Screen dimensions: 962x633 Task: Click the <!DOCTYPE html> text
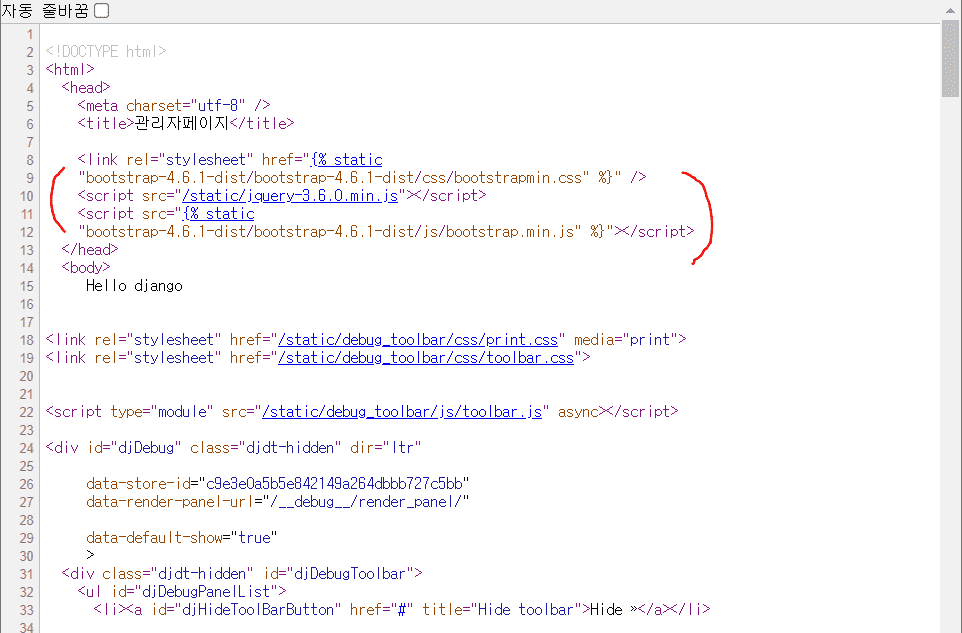click(106, 52)
